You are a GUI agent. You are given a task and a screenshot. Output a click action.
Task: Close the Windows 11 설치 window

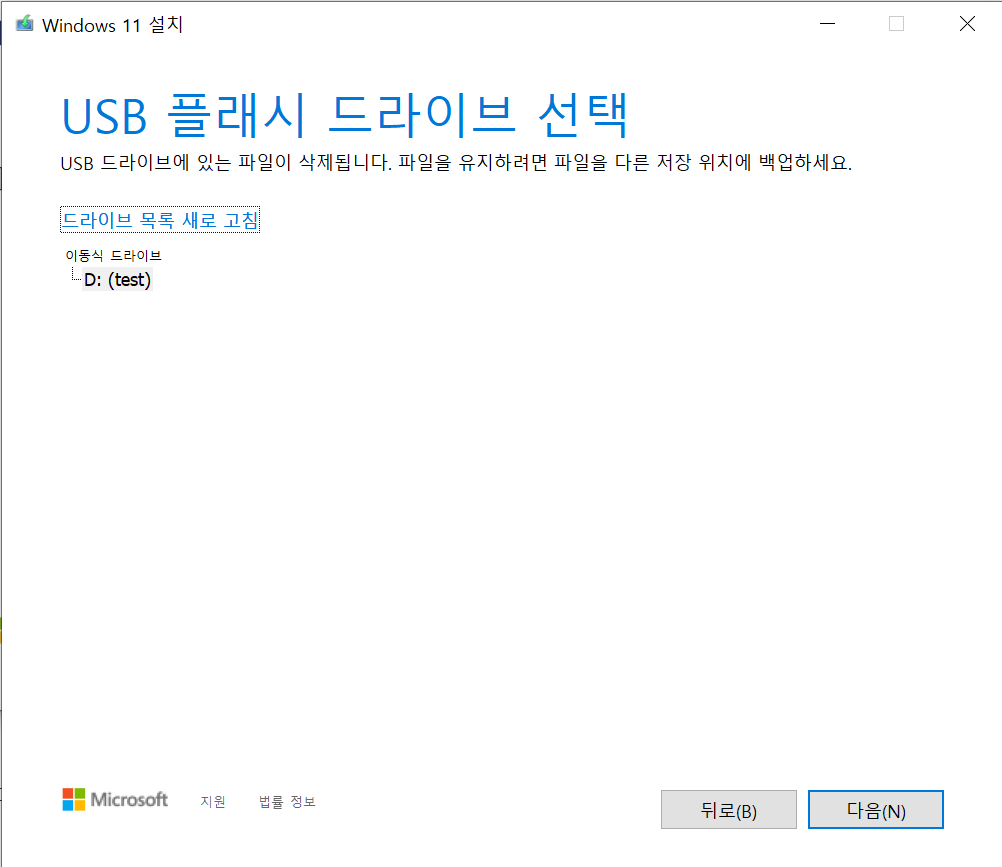click(967, 24)
